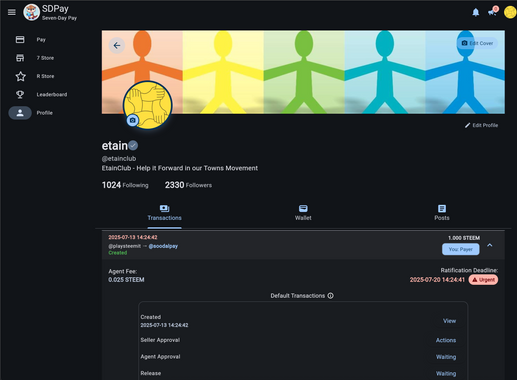The width and height of the screenshot is (517, 380).
Task: Switch to the Transactions tab
Action: tap(164, 213)
